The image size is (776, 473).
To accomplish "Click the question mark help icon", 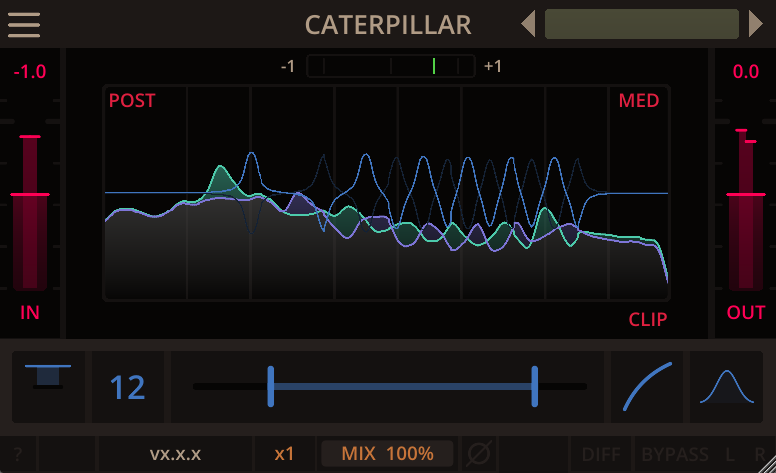I will coord(17,454).
